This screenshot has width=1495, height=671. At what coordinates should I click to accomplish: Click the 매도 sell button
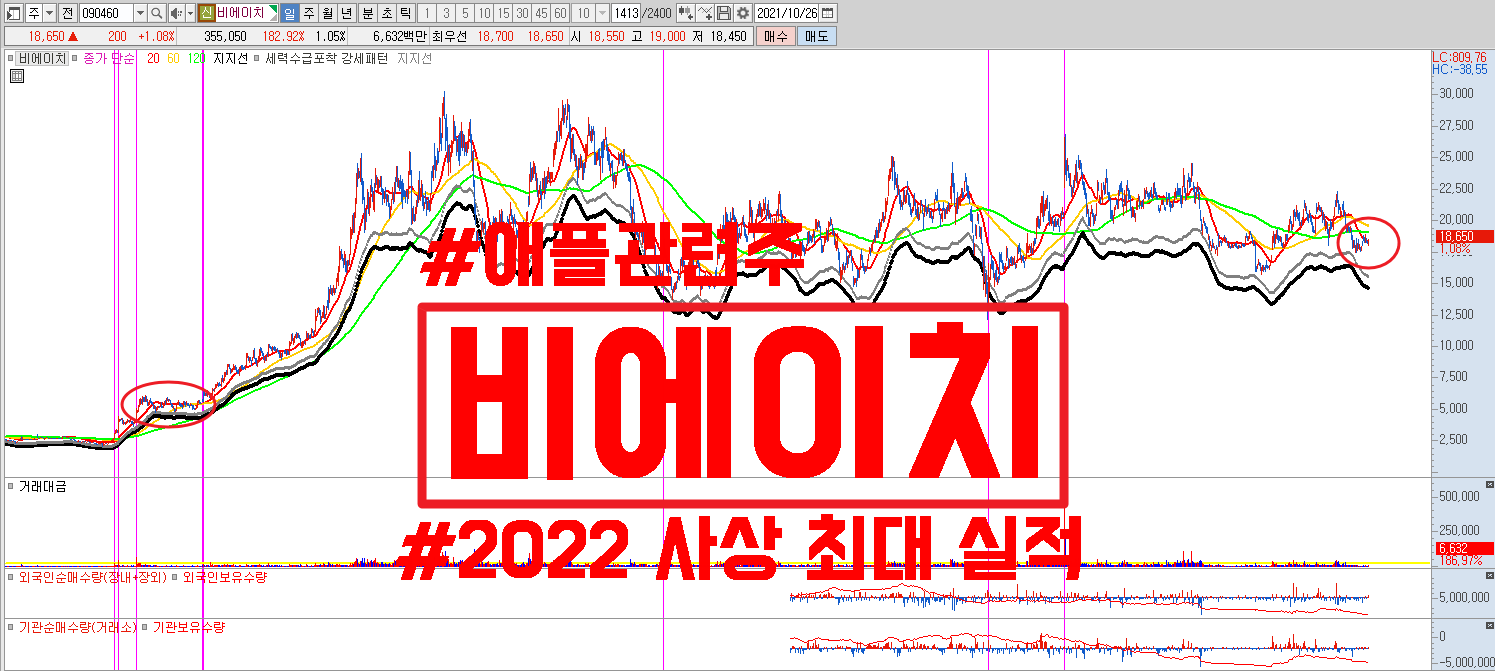tap(816, 36)
